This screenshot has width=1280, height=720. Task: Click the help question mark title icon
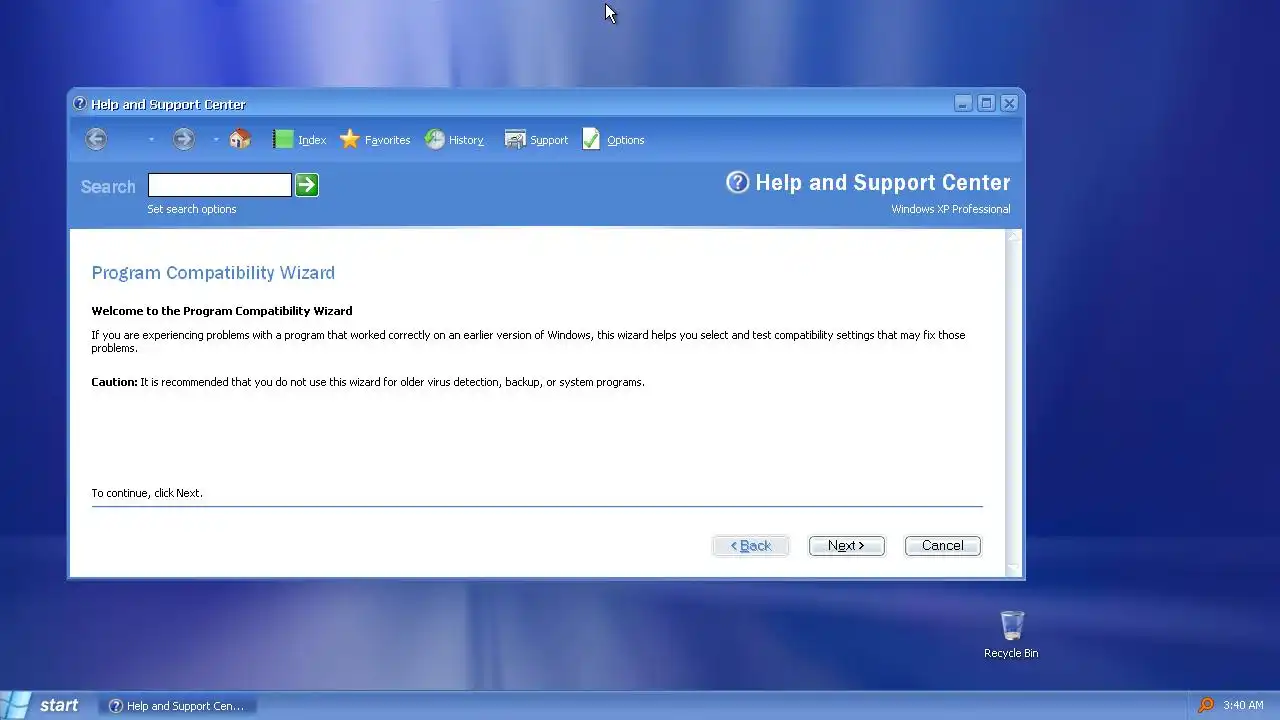80,104
